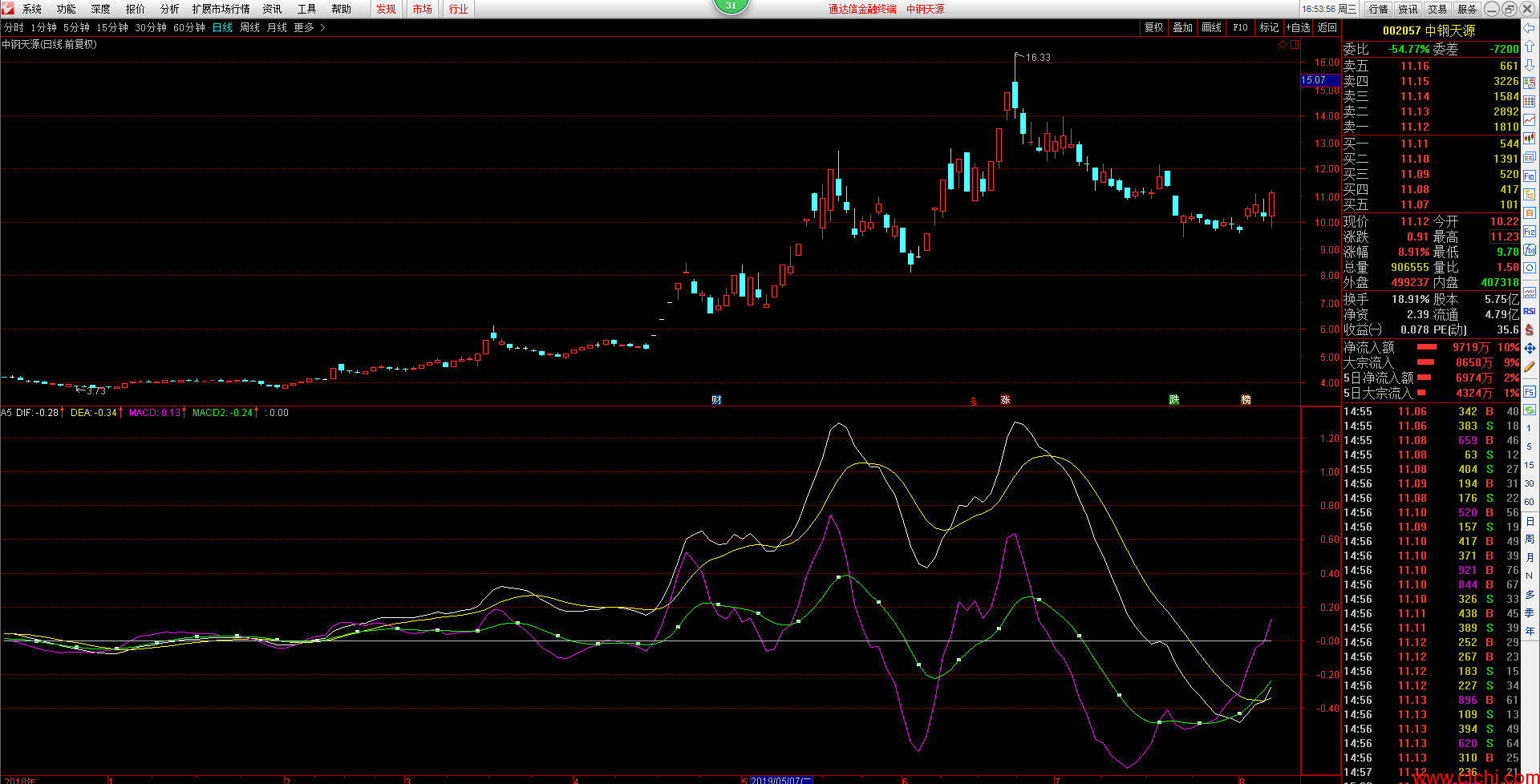Select the 月 period in right sidebar

tap(1530, 557)
